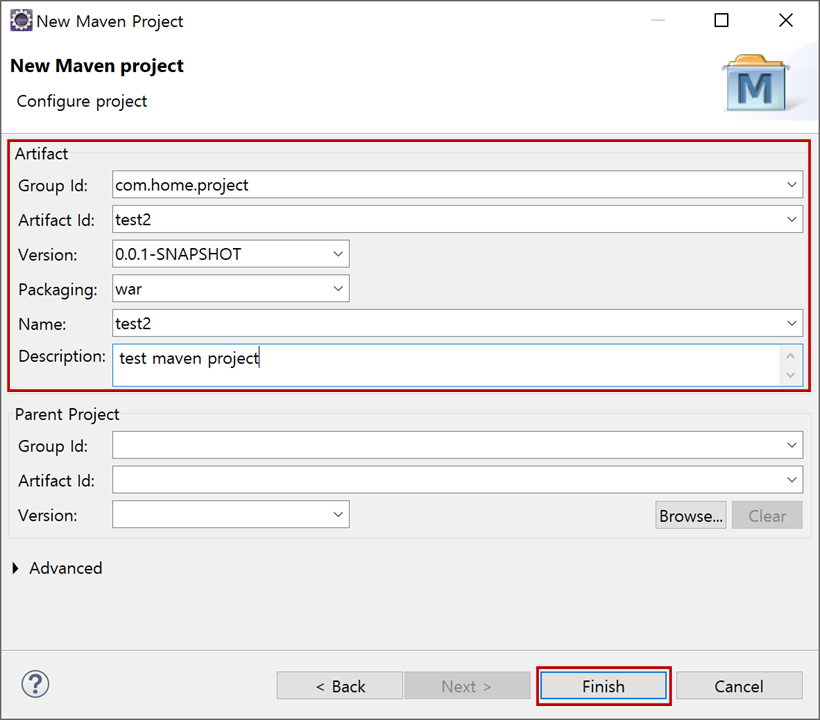Maximize the New Maven Project window
Image resolution: width=820 pixels, height=720 pixels.
coord(721,20)
